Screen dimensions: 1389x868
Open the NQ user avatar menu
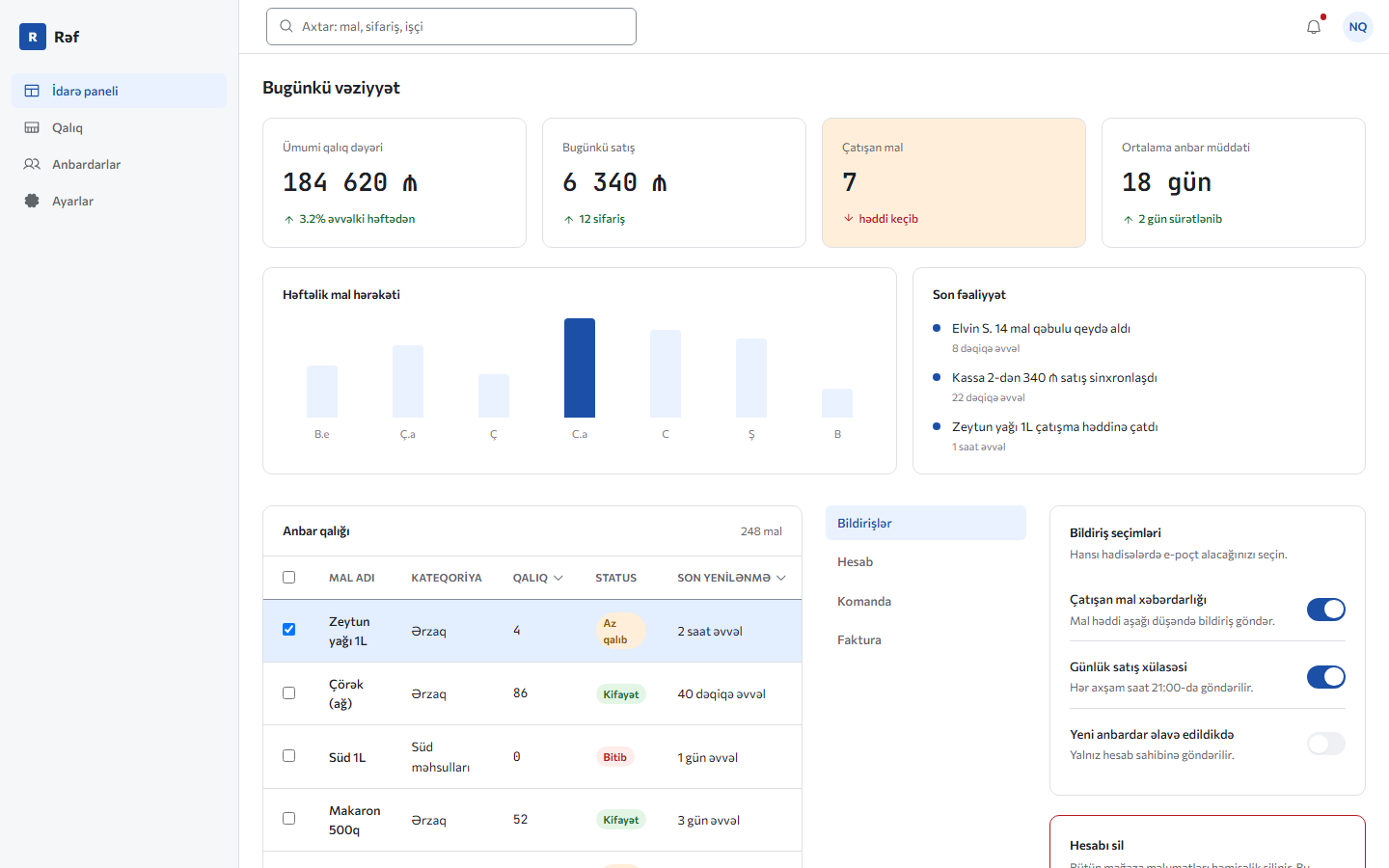click(1358, 27)
